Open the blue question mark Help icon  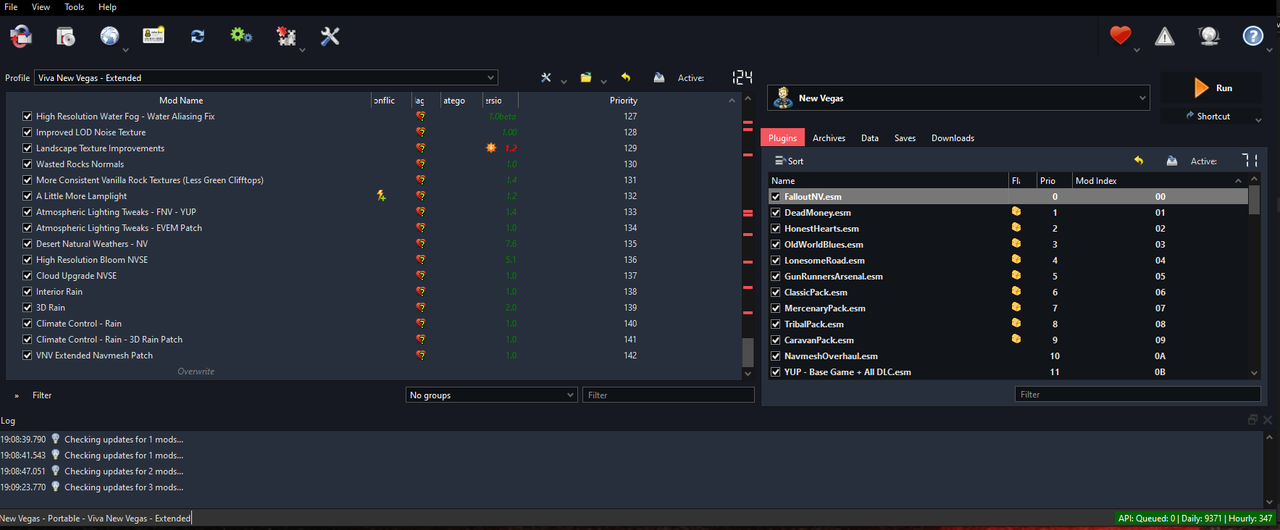(1253, 36)
